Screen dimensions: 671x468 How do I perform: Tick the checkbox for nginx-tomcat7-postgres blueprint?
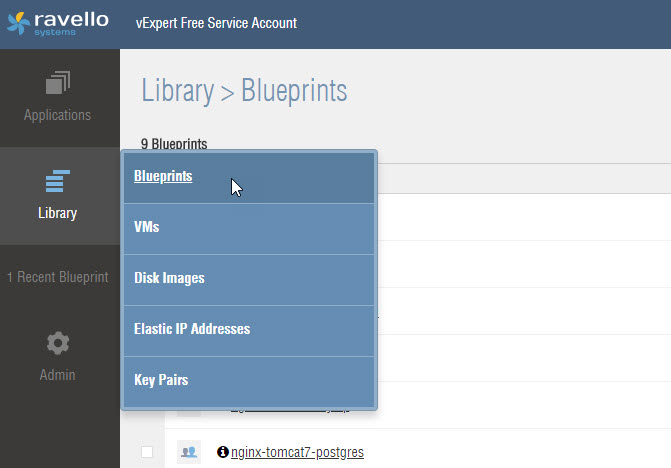147,452
